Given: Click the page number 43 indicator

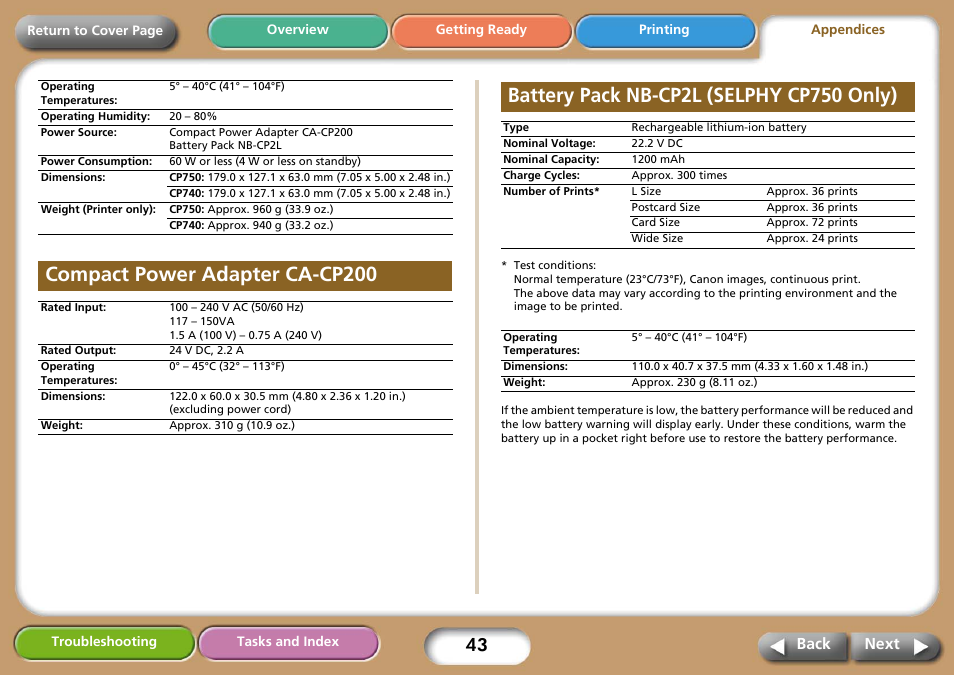Looking at the screenshot, I should 477,645.
